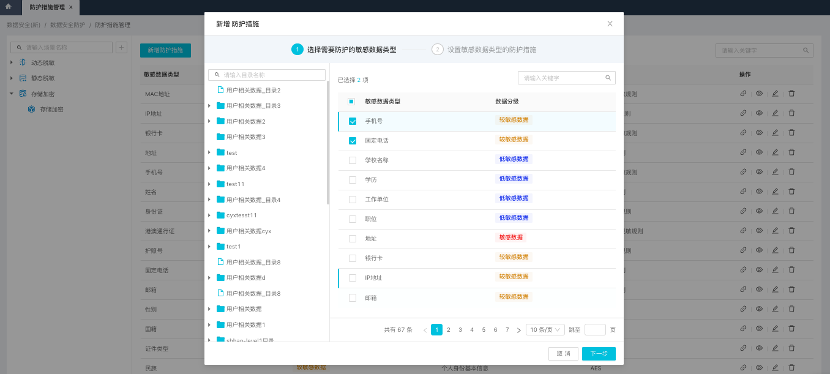Check the 学历 checkbox
Image resolution: width=830 pixels, height=374 pixels.
coord(353,180)
